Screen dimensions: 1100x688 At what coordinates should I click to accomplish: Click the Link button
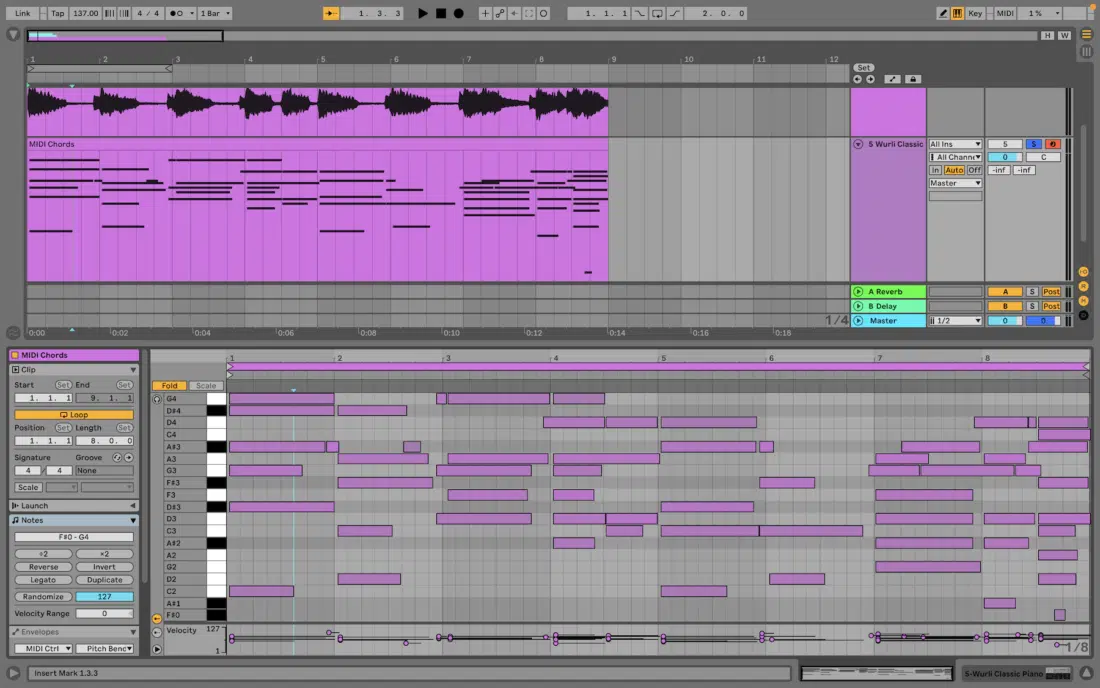22,13
